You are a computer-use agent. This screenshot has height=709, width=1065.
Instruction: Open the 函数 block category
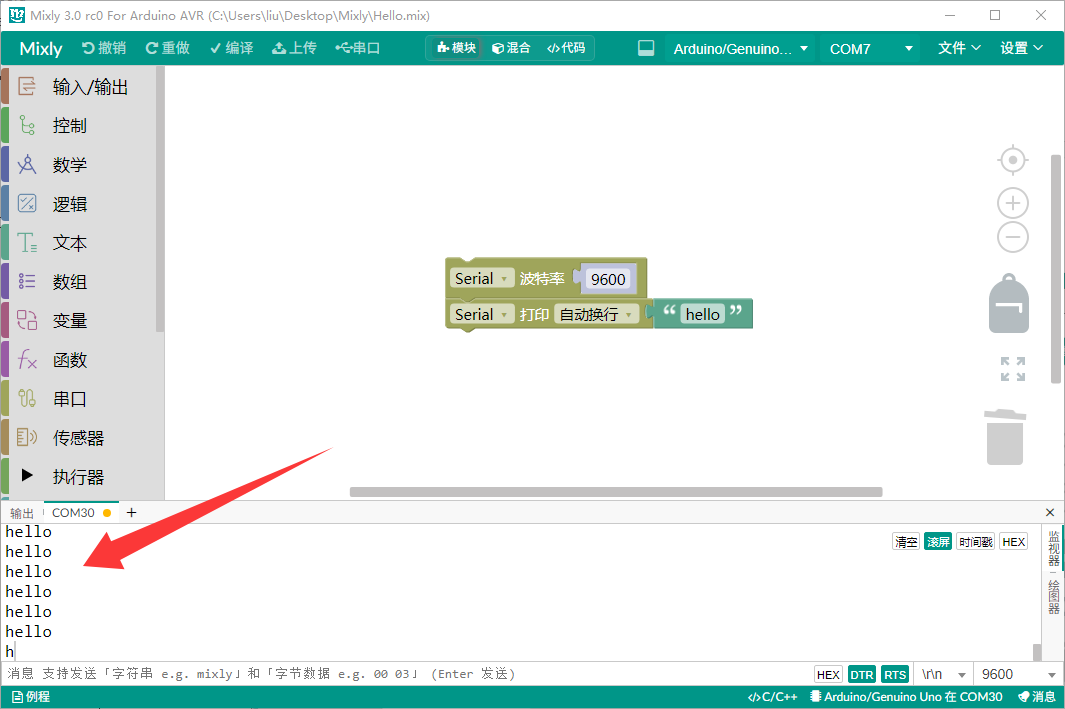[x=82, y=360]
